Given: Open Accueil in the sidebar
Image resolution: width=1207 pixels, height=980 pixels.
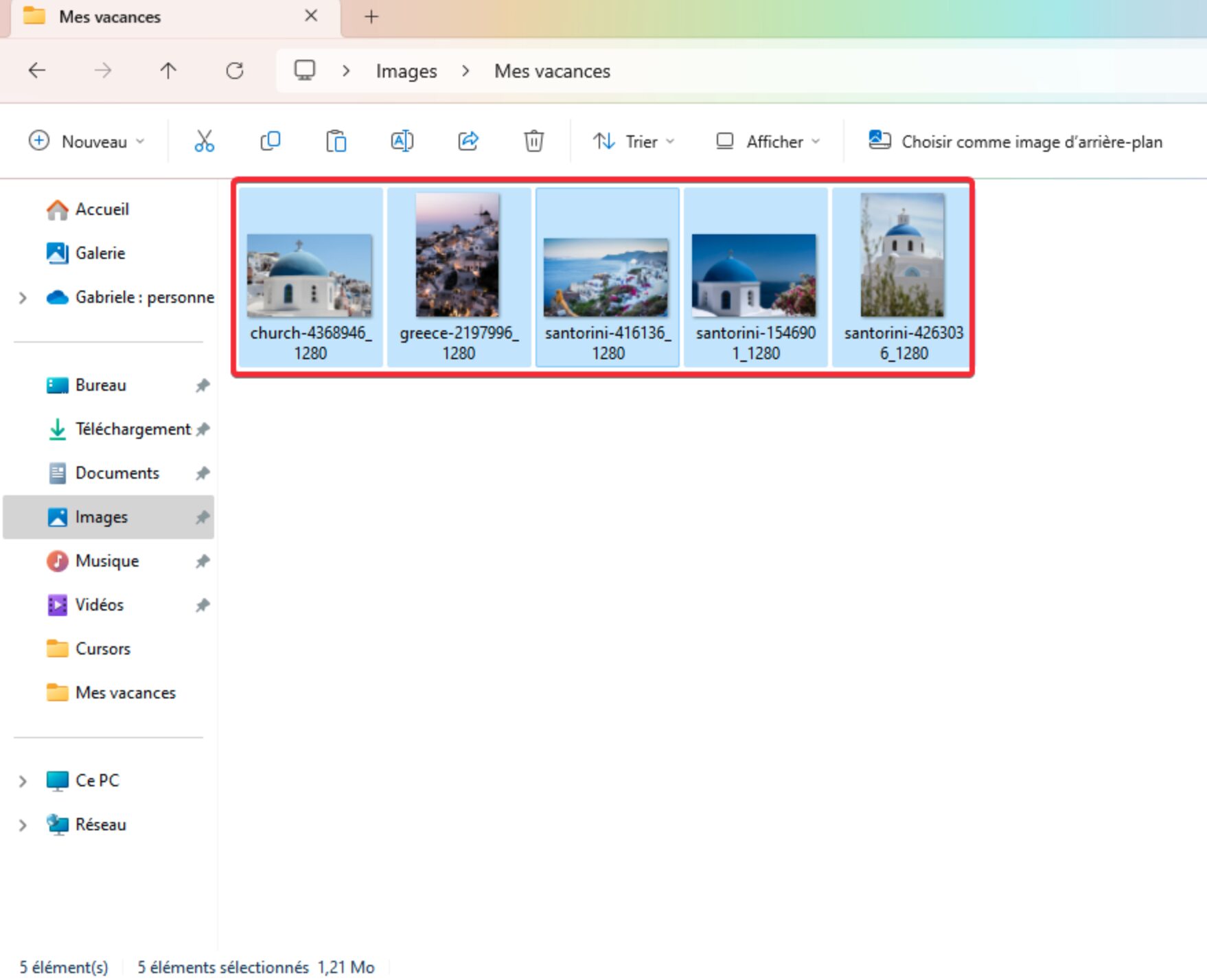Looking at the screenshot, I should click(108, 209).
